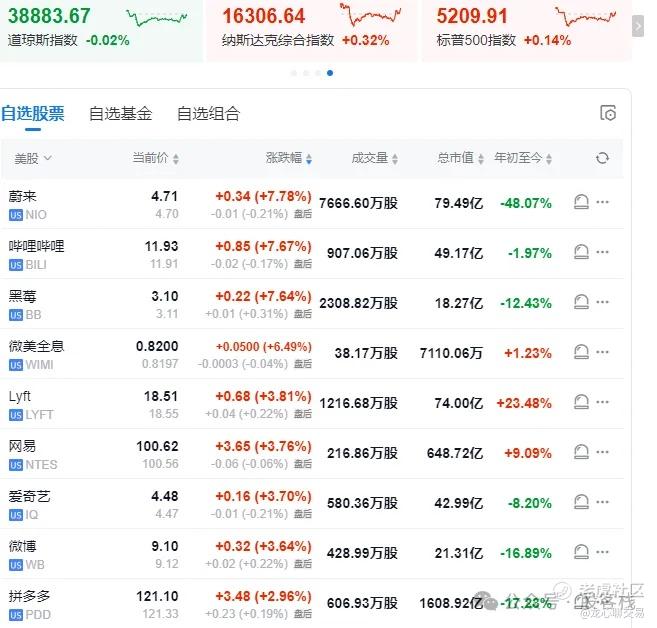Viewport: 657px width, 628px height.
Task: Refresh the watchlist table
Action: pos(603,158)
